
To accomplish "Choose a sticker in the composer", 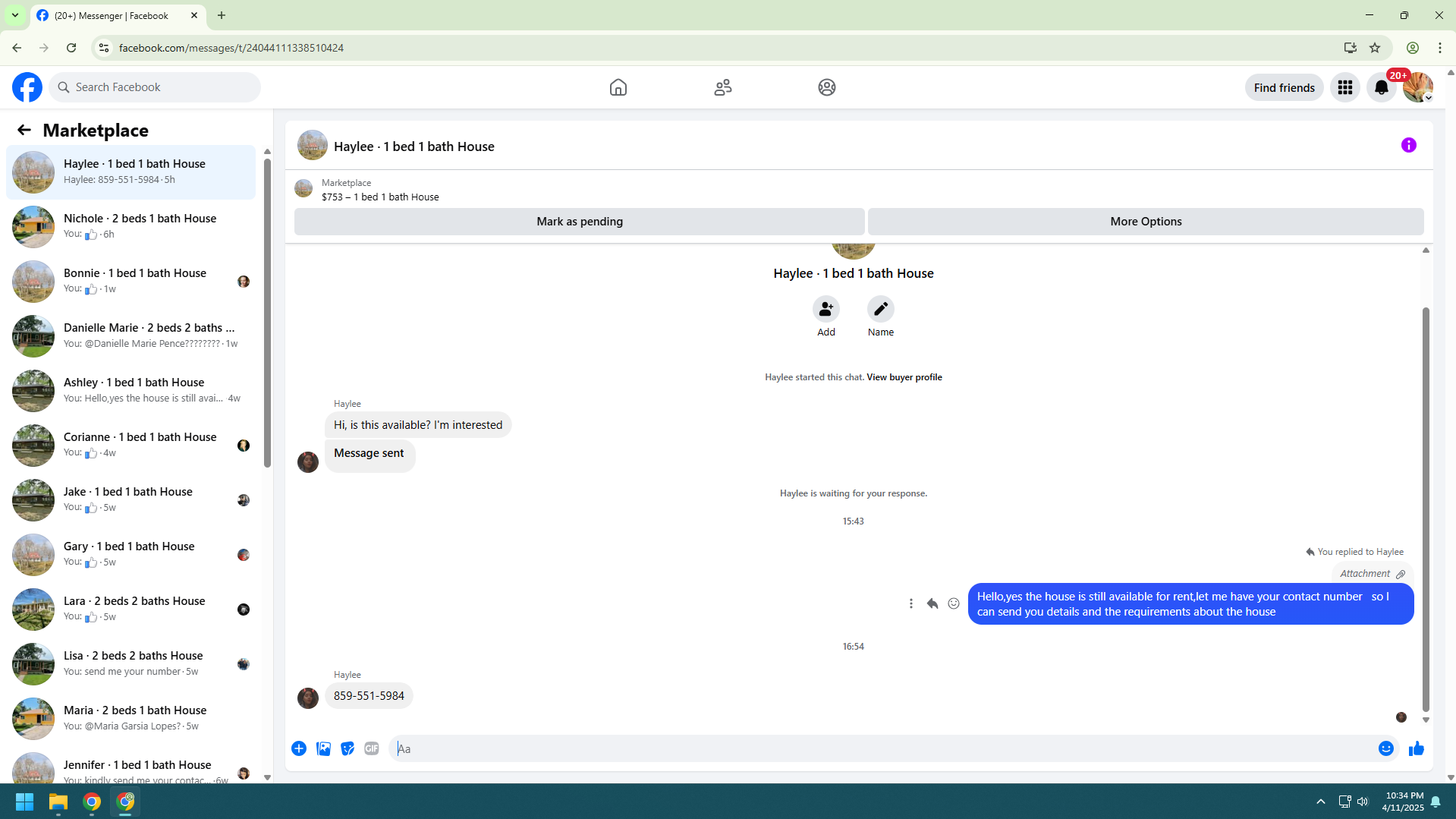I will click(347, 748).
